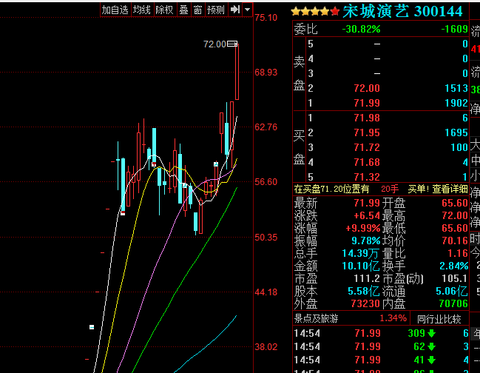Viewport: 480px width, 373px height.
Task: Toggle the 除权 ex-rights button
Action: pos(165,10)
